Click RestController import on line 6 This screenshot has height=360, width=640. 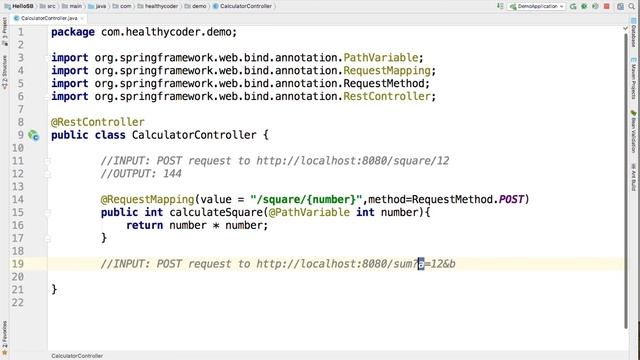click(387, 96)
